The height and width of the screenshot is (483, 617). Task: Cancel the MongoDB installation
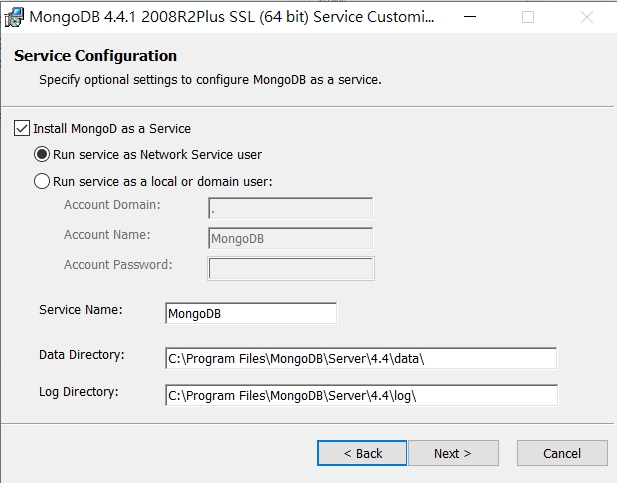(x=561, y=453)
